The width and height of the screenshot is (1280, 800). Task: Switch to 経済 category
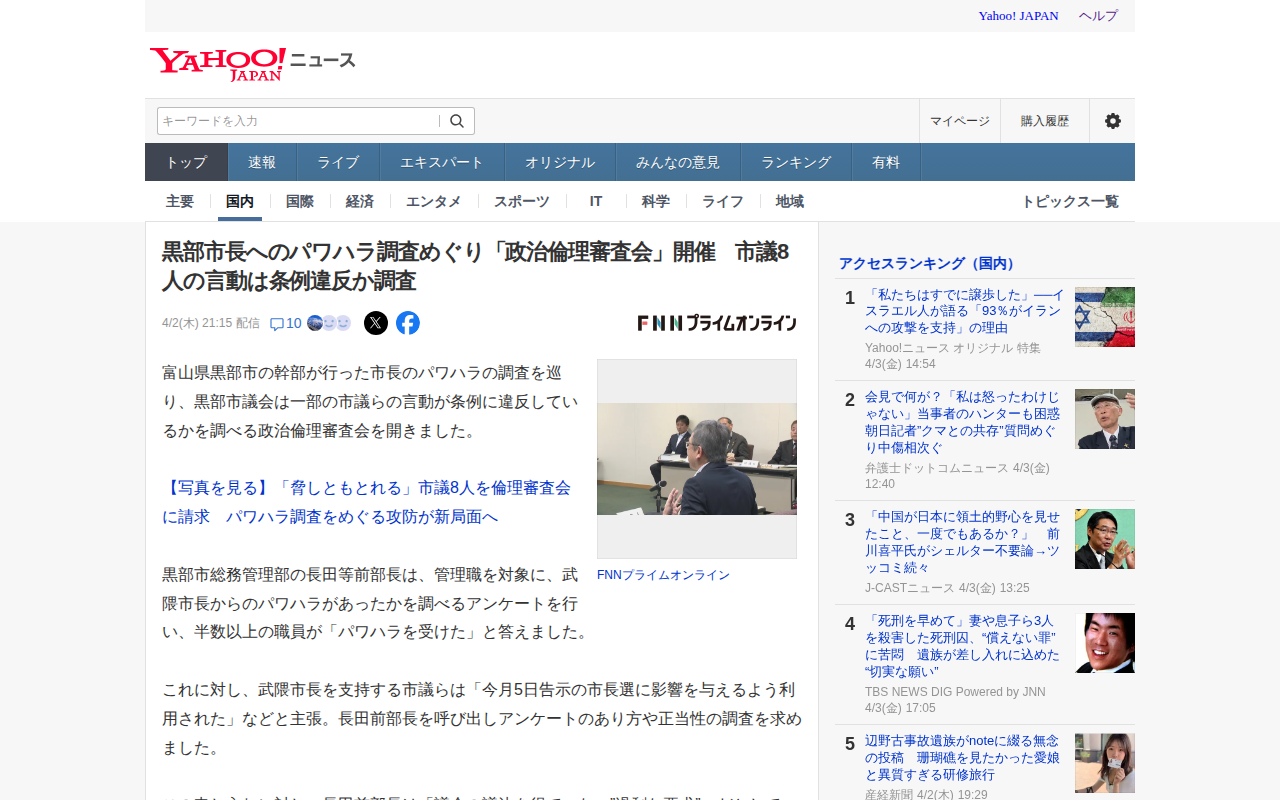pyautogui.click(x=360, y=201)
